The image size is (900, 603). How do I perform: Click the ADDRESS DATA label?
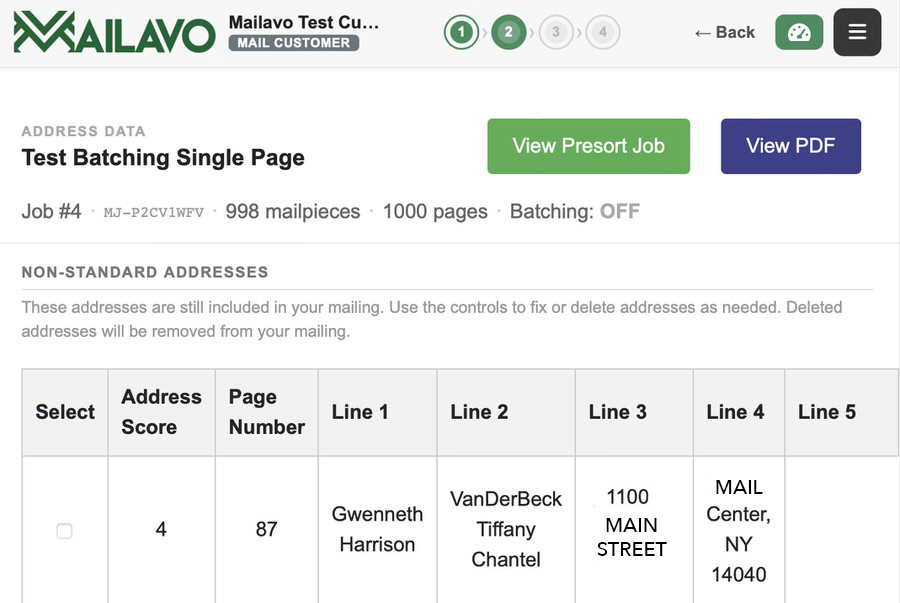click(x=83, y=131)
